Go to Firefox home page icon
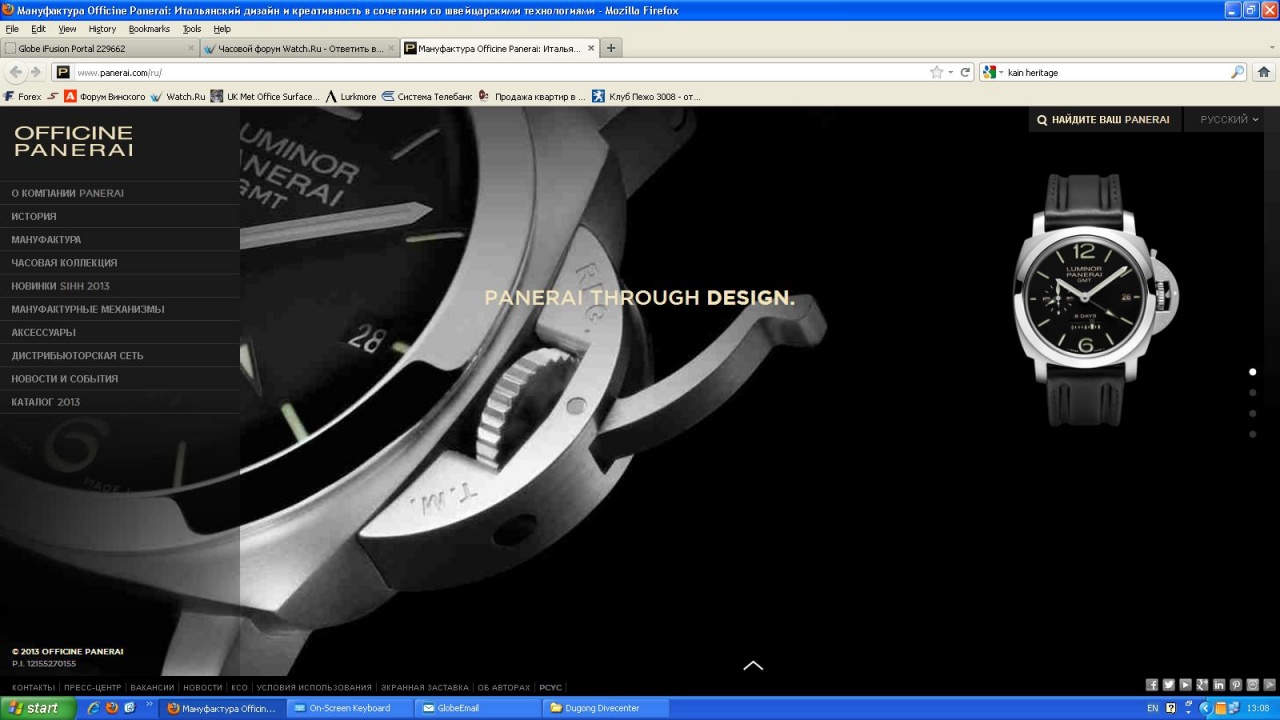Screen dimensions: 1280x720 click(x=1264, y=72)
